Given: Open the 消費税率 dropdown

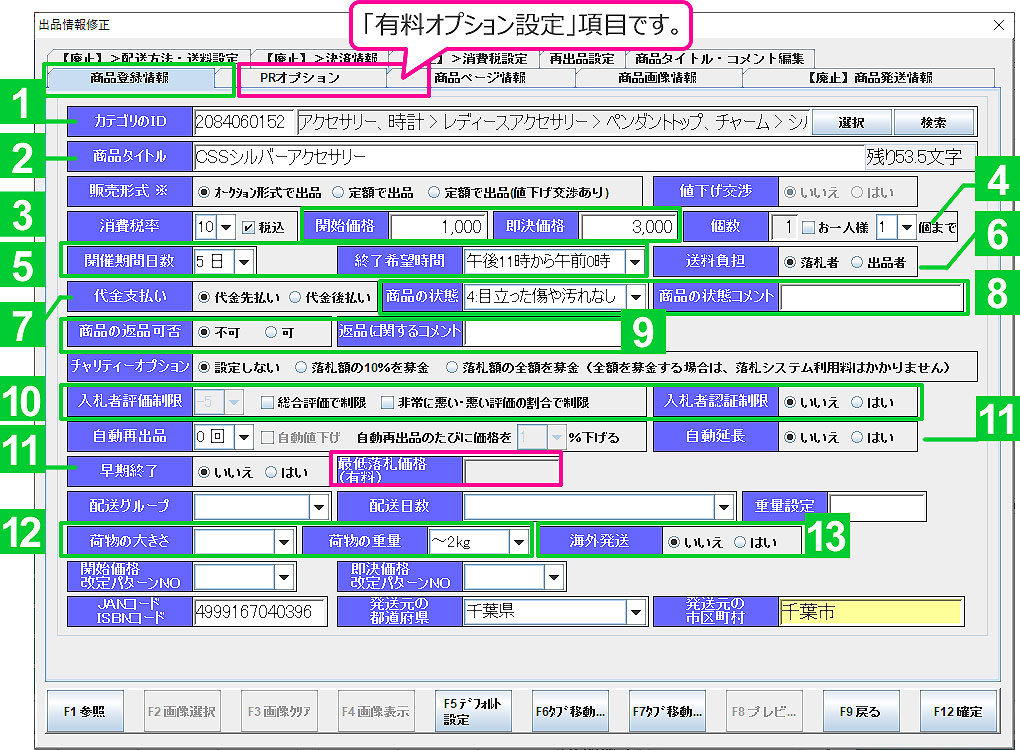Looking at the screenshot, I should (x=225, y=227).
